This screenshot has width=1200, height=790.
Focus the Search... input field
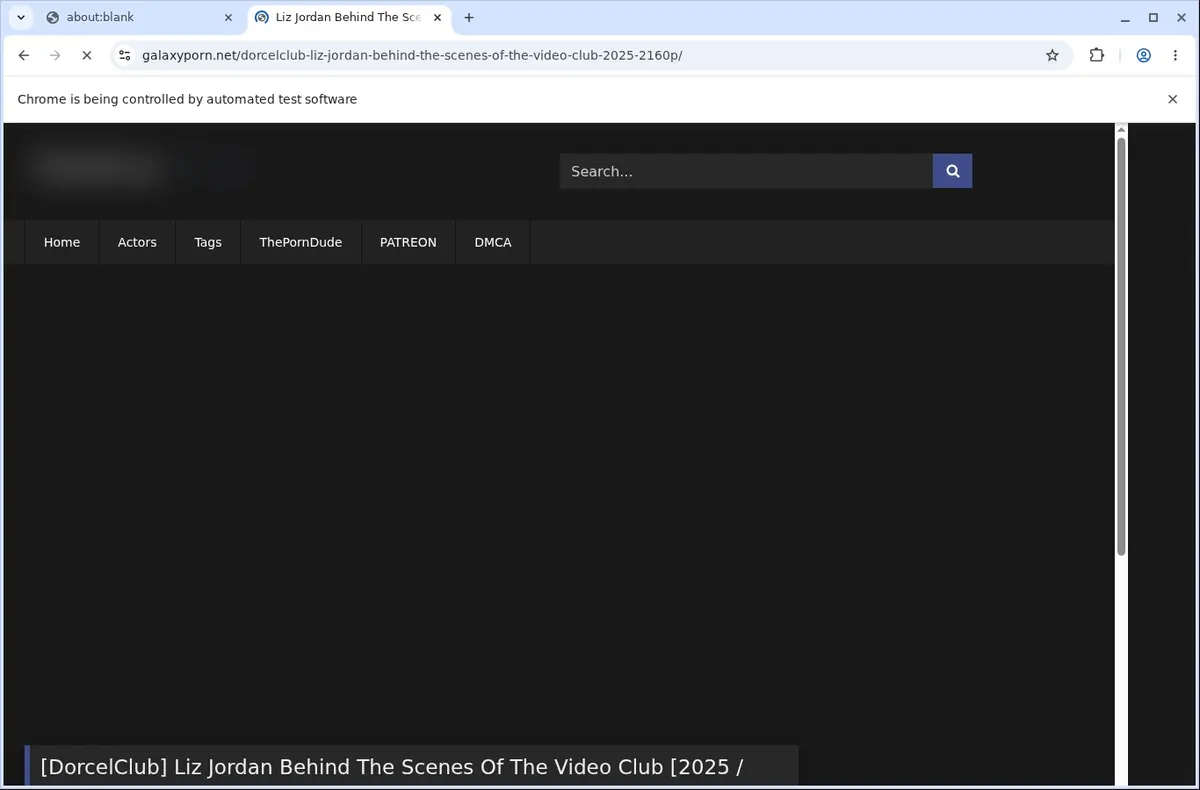(746, 171)
